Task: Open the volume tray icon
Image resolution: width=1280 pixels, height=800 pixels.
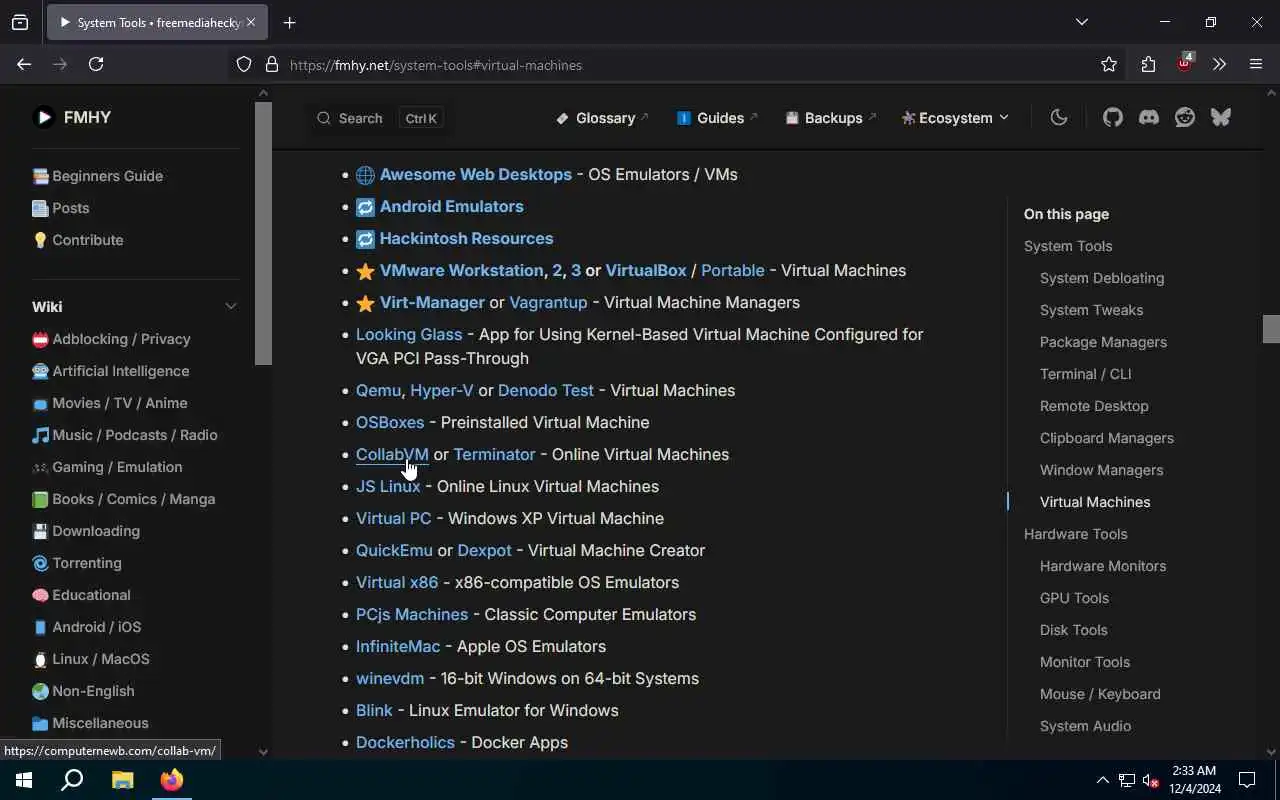Action: pyautogui.click(x=1151, y=780)
